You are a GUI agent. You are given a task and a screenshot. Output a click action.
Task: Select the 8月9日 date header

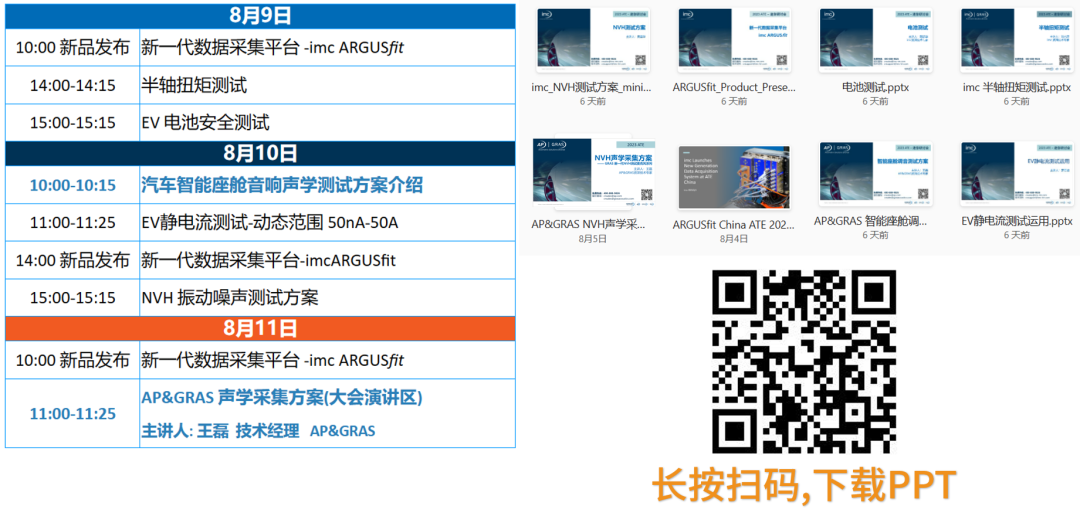coord(260,15)
